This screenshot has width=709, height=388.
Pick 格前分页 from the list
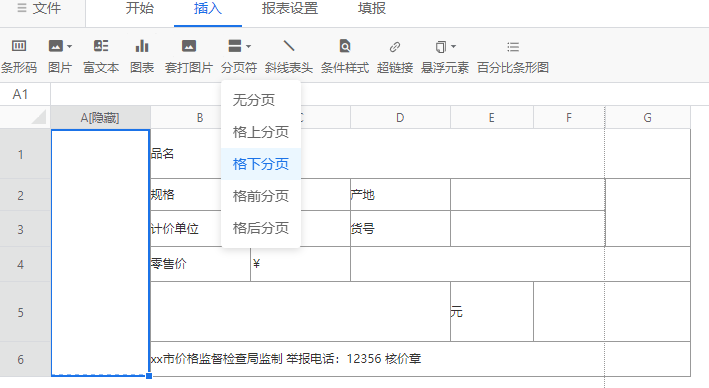click(x=261, y=196)
